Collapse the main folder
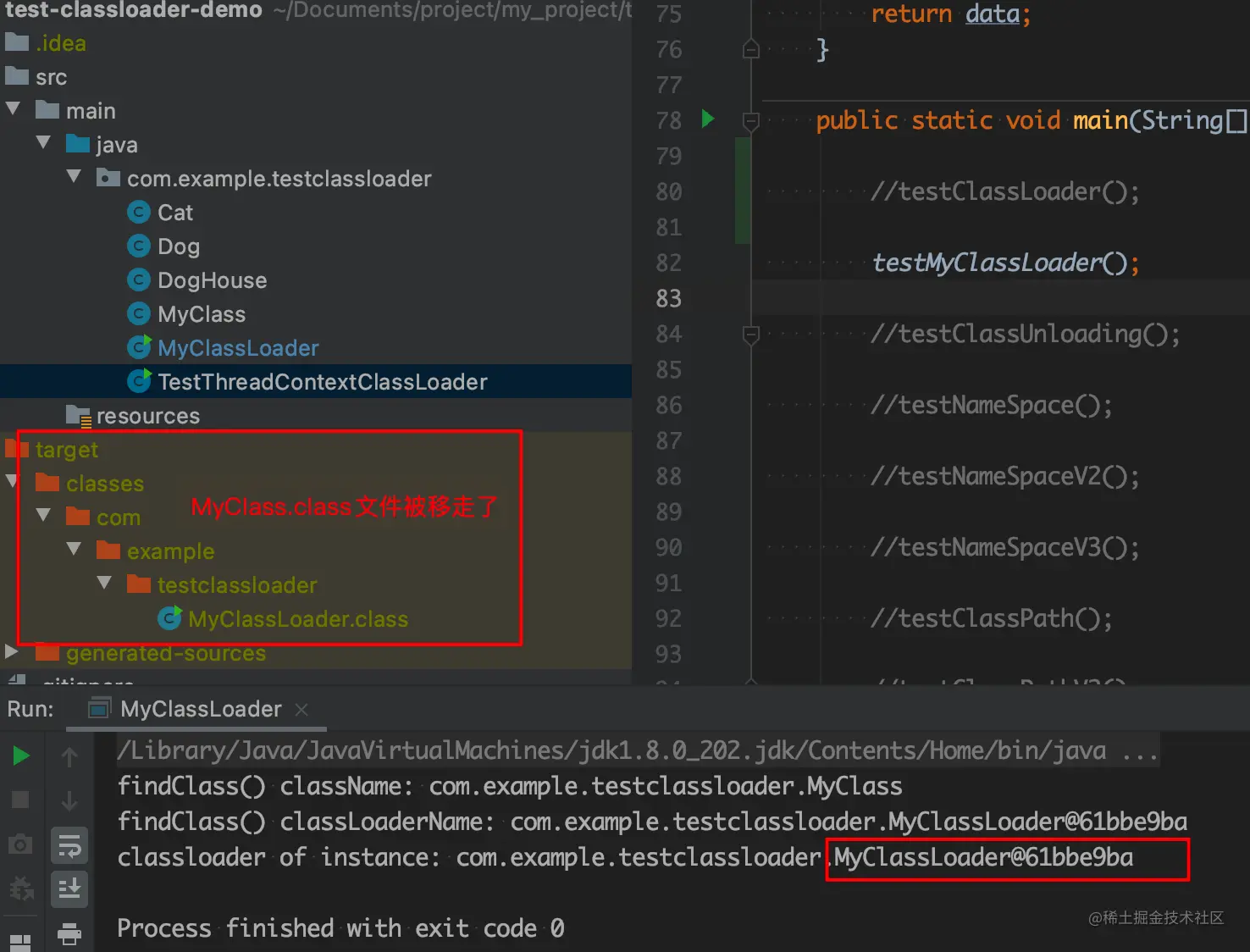1250x952 pixels. [14, 109]
